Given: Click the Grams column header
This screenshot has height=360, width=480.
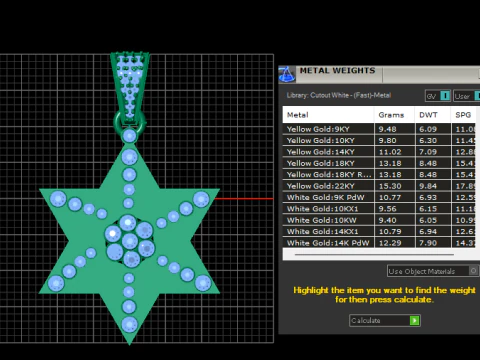Looking at the screenshot, I should pyautogui.click(x=394, y=115).
